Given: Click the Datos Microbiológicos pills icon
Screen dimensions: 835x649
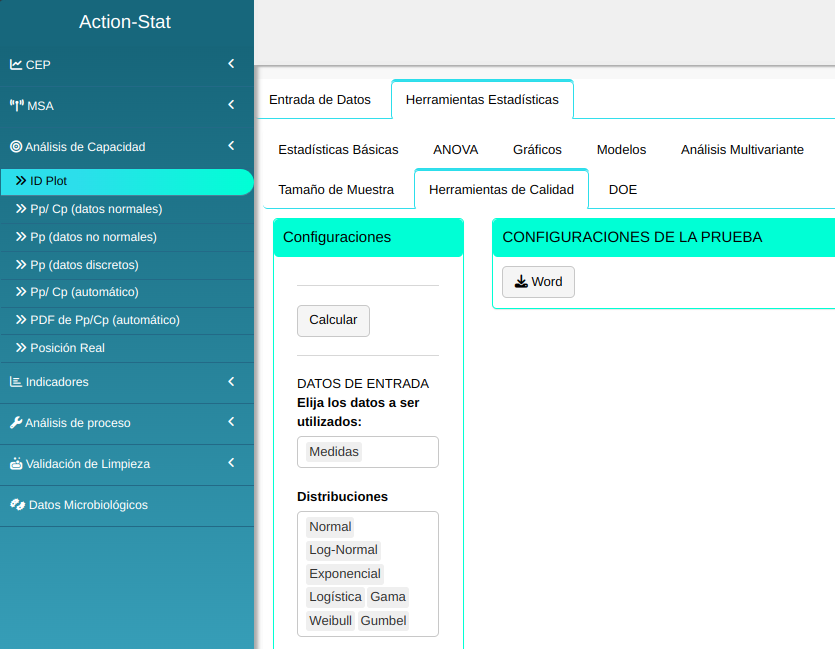Looking at the screenshot, I should point(17,505).
